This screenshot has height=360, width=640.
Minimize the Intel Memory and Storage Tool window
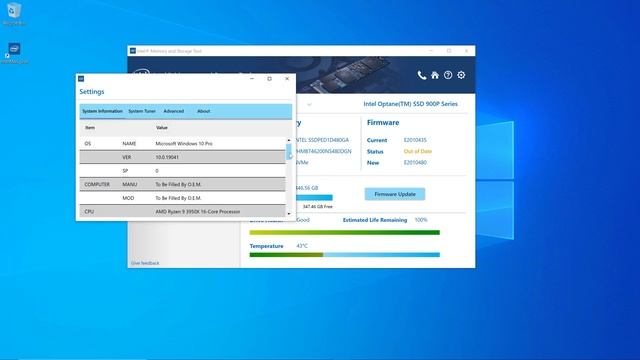click(431, 51)
